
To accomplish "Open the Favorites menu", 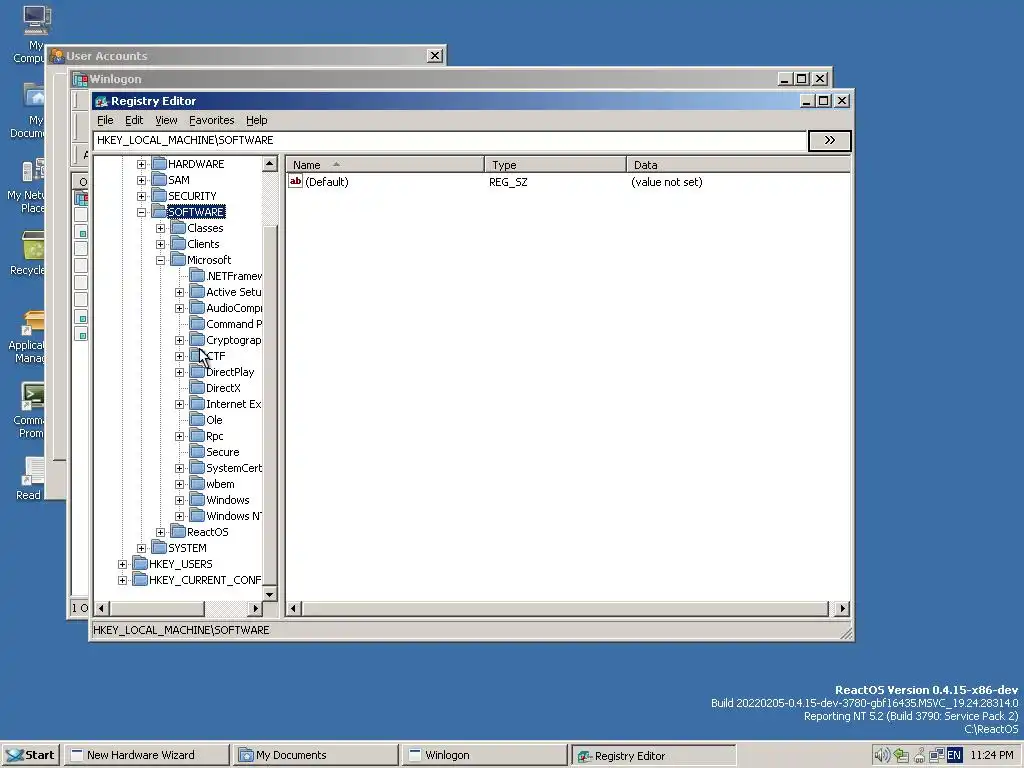I will pyautogui.click(x=212, y=120).
